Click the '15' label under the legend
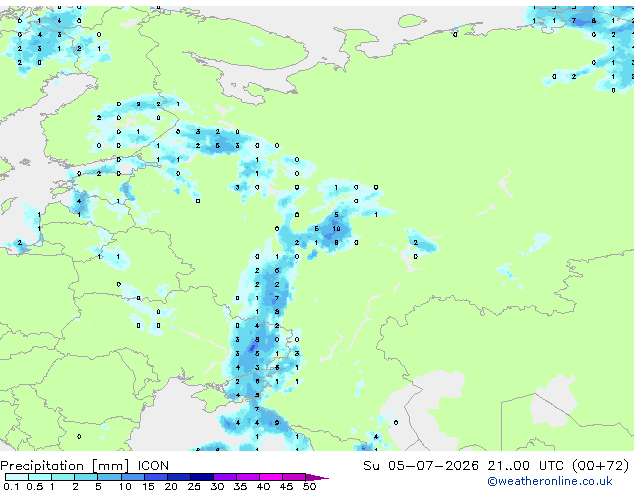The width and height of the screenshot is (634, 490). (x=148, y=486)
